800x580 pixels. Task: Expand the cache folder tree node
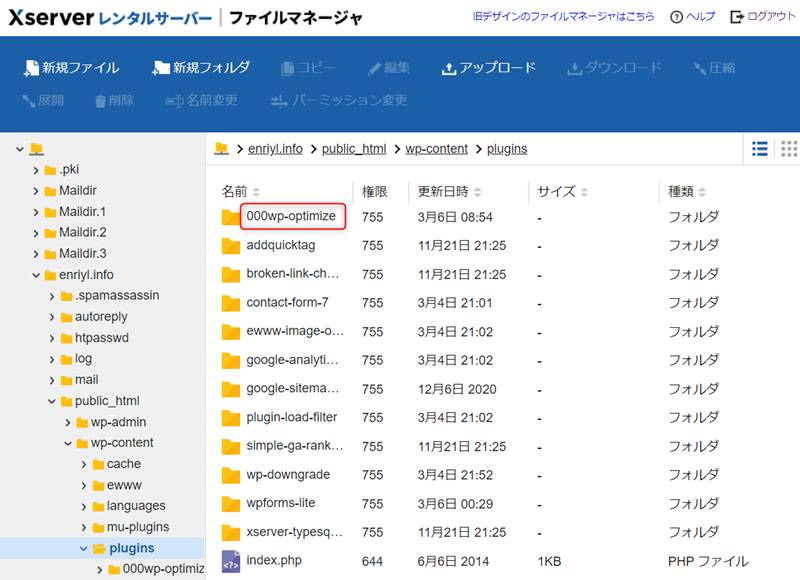tap(84, 465)
